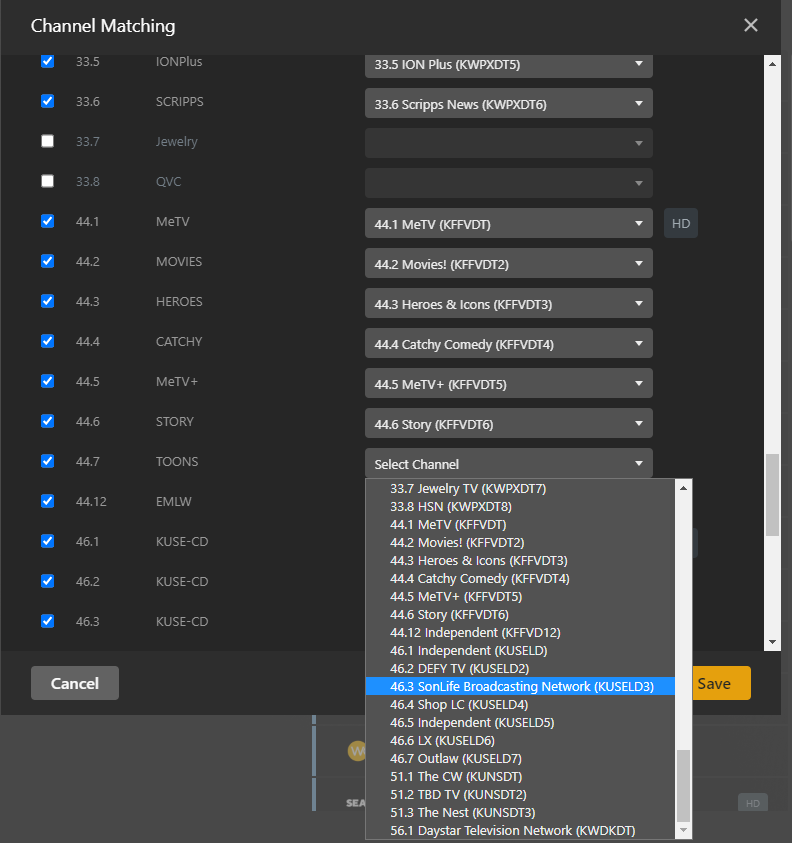The height and width of the screenshot is (843, 792).
Task: Toggle the 44.6 STORY channel checkbox
Action: point(47,421)
